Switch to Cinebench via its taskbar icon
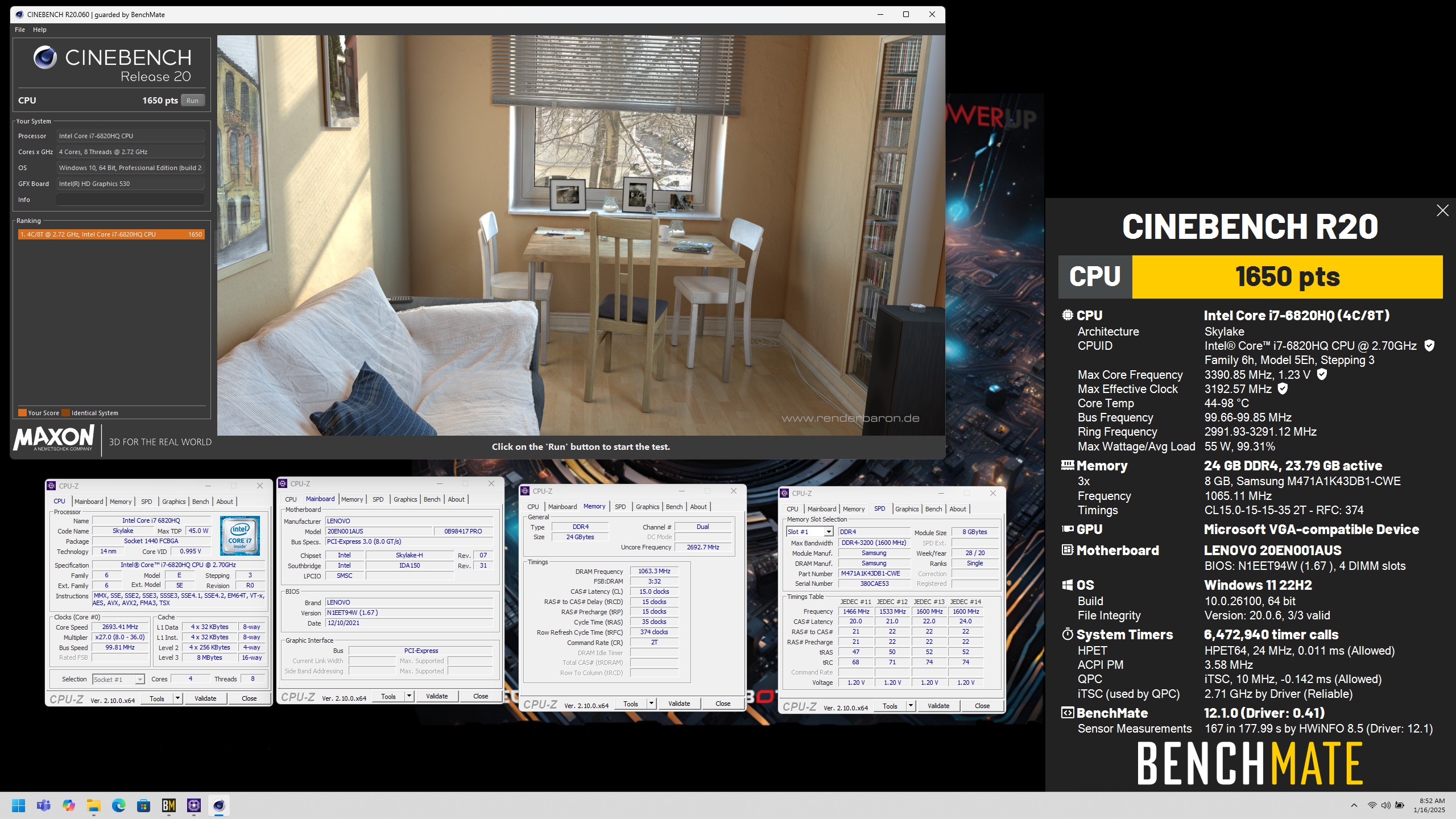The image size is (1456, 819). pyautogui.click(x=219, y=805)
